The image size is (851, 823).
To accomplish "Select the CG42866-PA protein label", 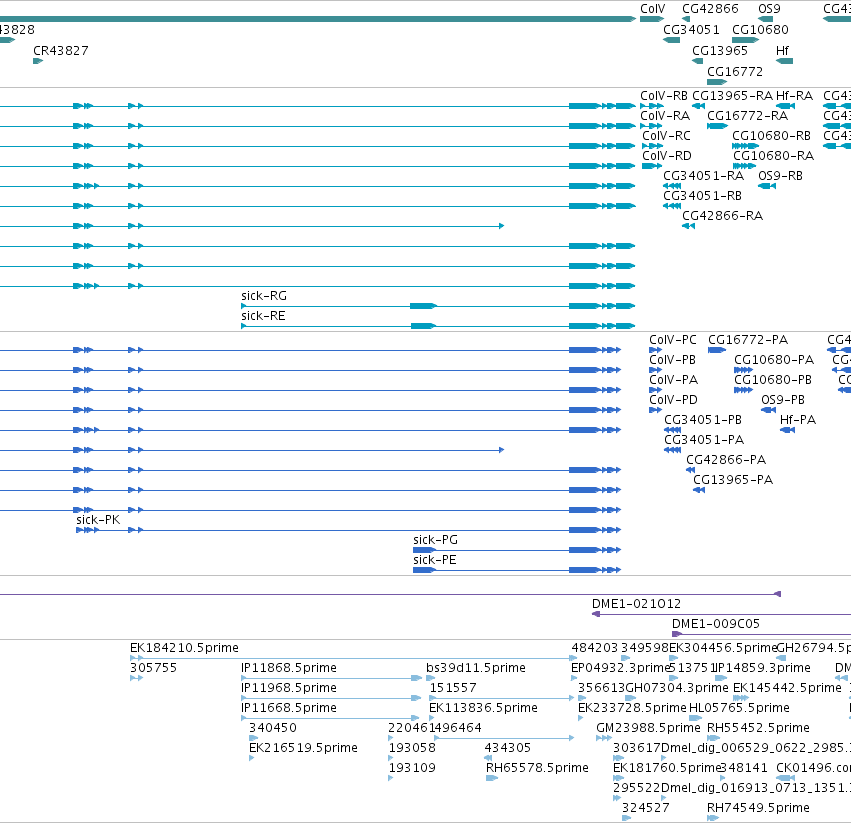I will (726, 460).
